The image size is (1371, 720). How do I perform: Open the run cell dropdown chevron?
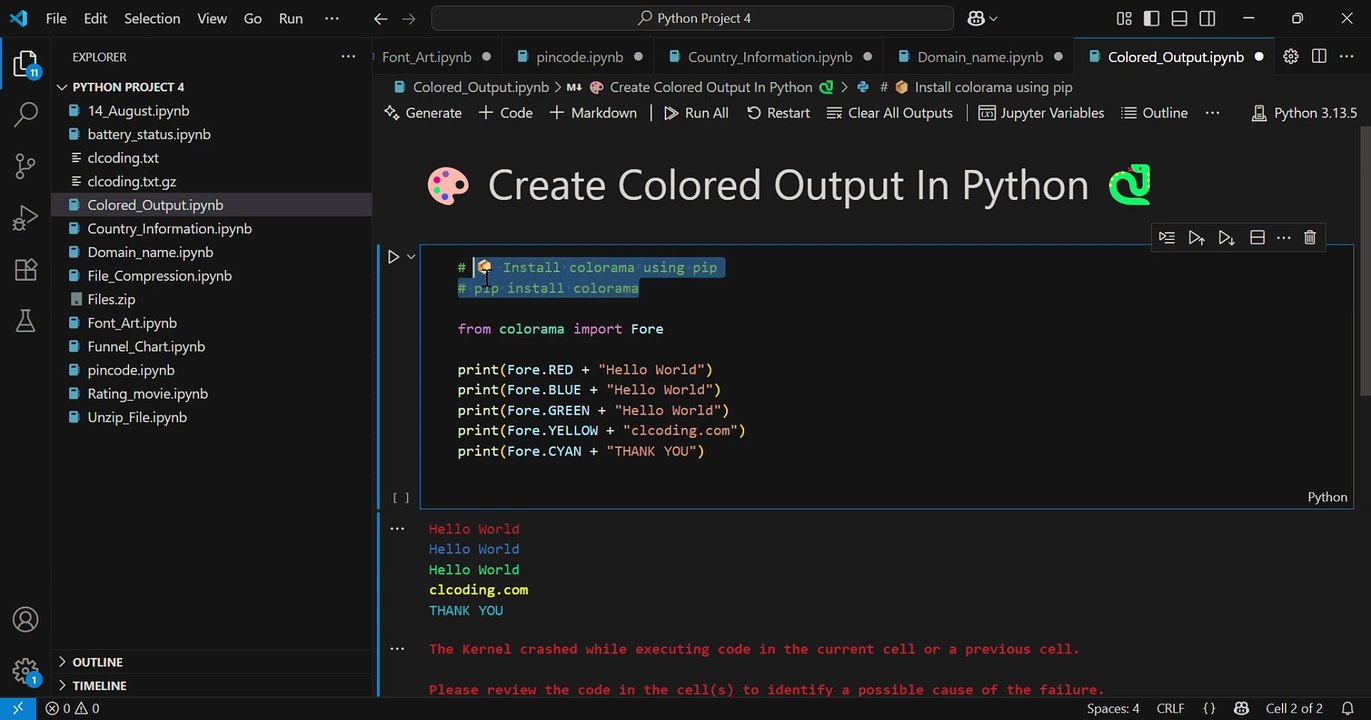click(411, 257)
